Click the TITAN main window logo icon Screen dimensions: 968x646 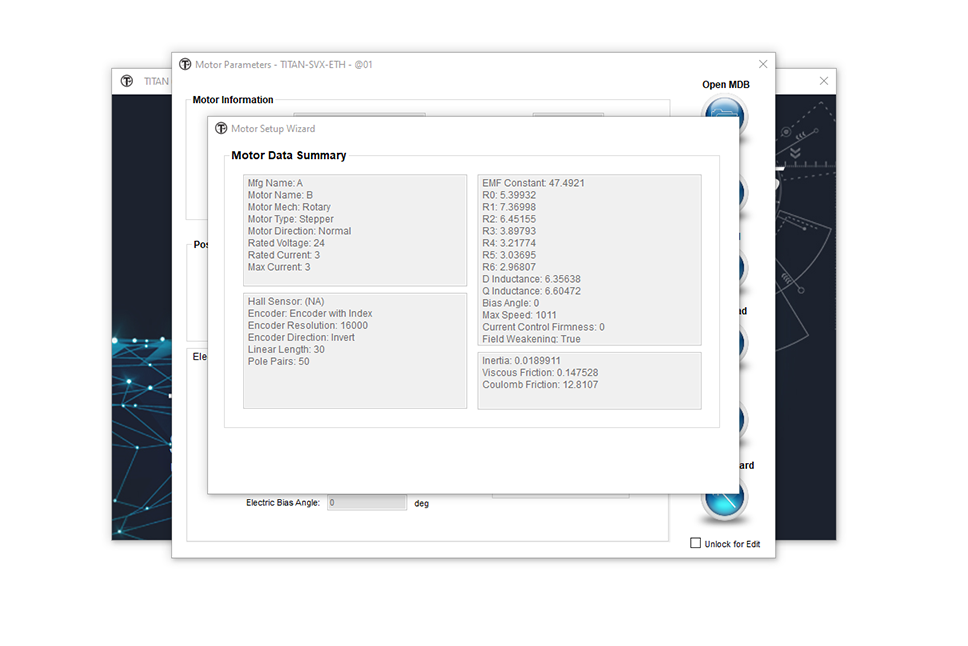127,81
